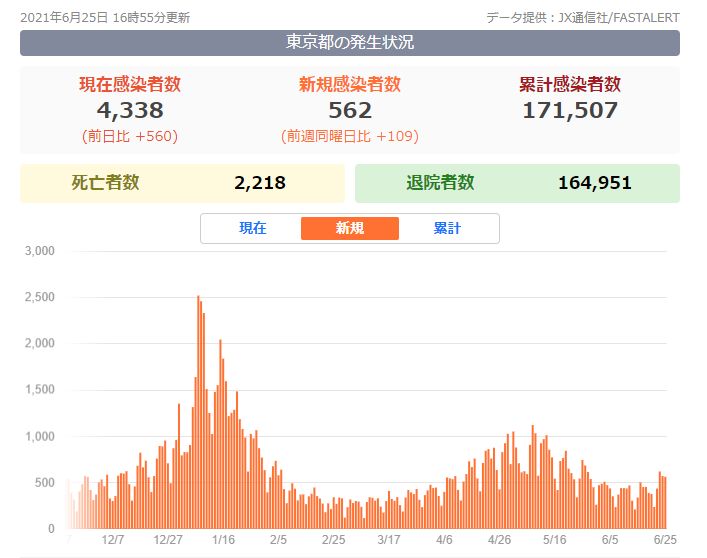Click the 東京都の発生状況 header bar

[350, 43]
